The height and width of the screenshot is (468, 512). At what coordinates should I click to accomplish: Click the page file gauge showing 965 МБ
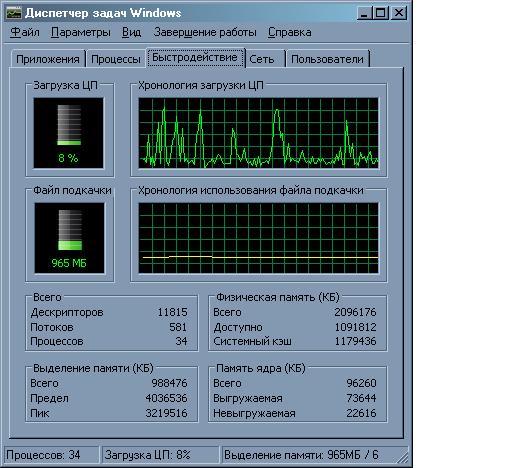[69, 238]
